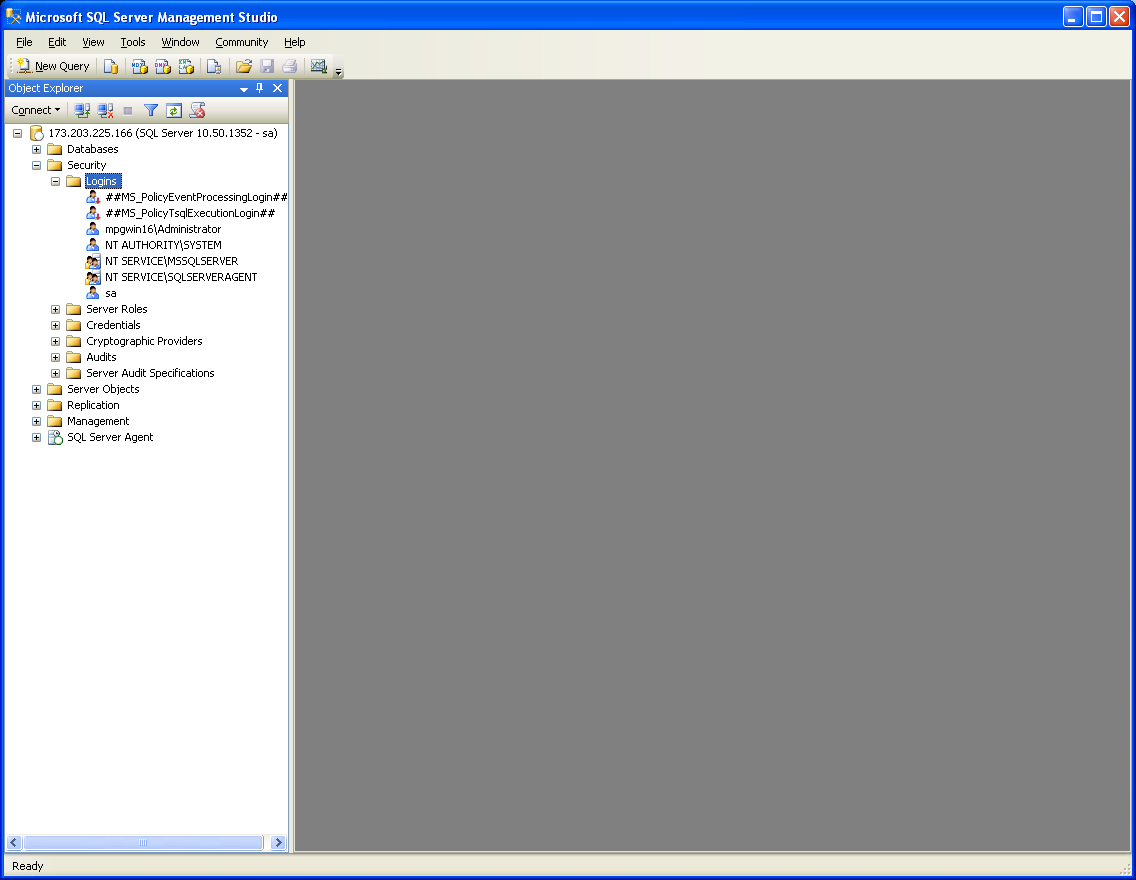Screen dimensions: 1136x880
Task: Expand the Management folder
Action: click(36, 421)
